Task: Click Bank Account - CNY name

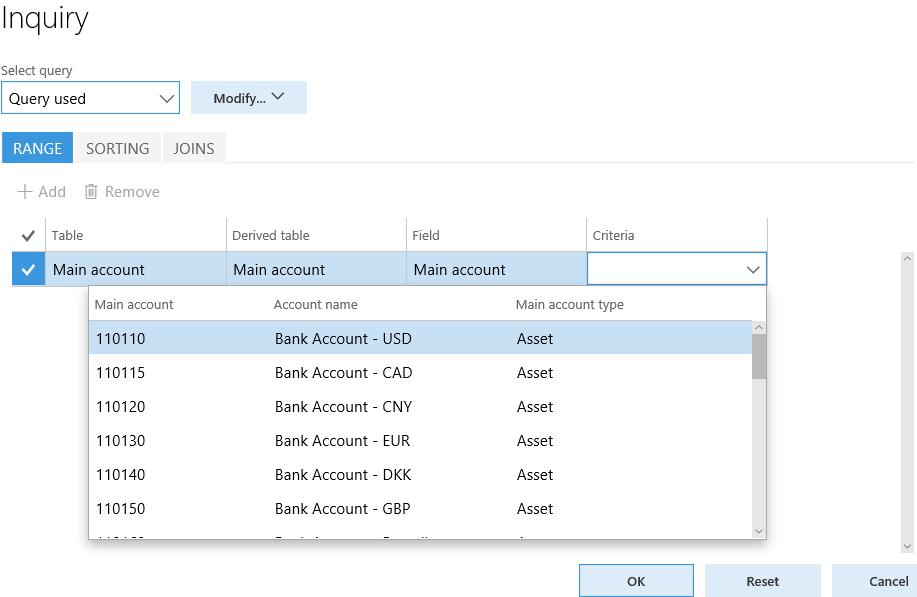Action: 343,406
